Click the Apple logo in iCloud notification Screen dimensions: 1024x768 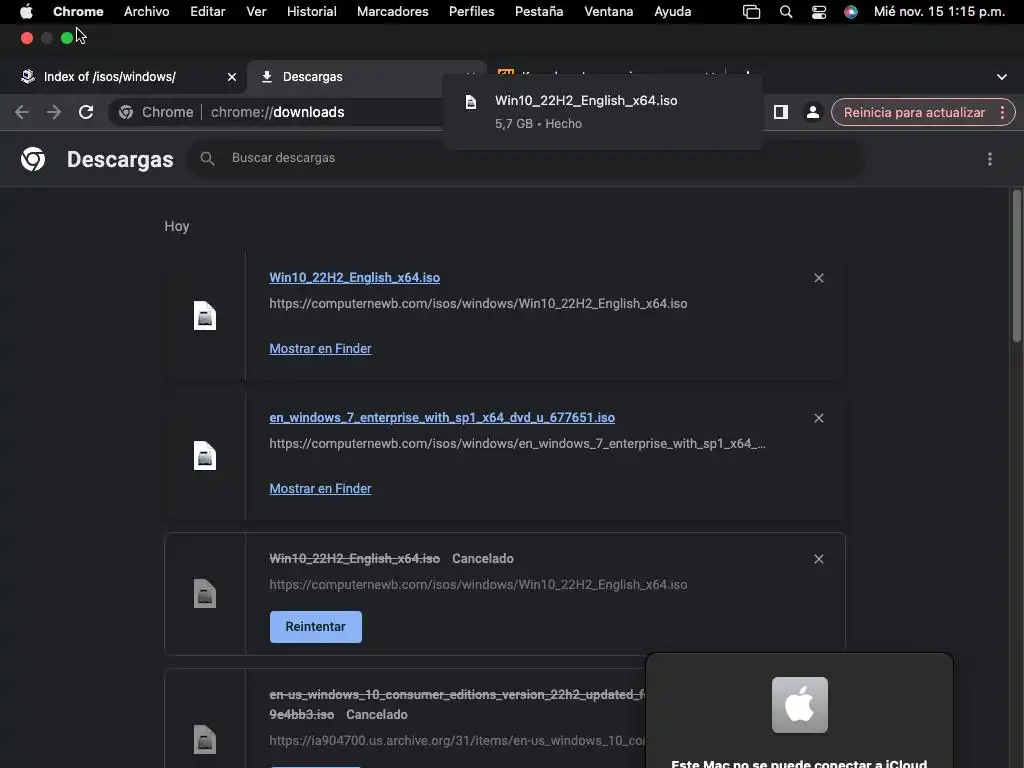(x=799, y=705)
